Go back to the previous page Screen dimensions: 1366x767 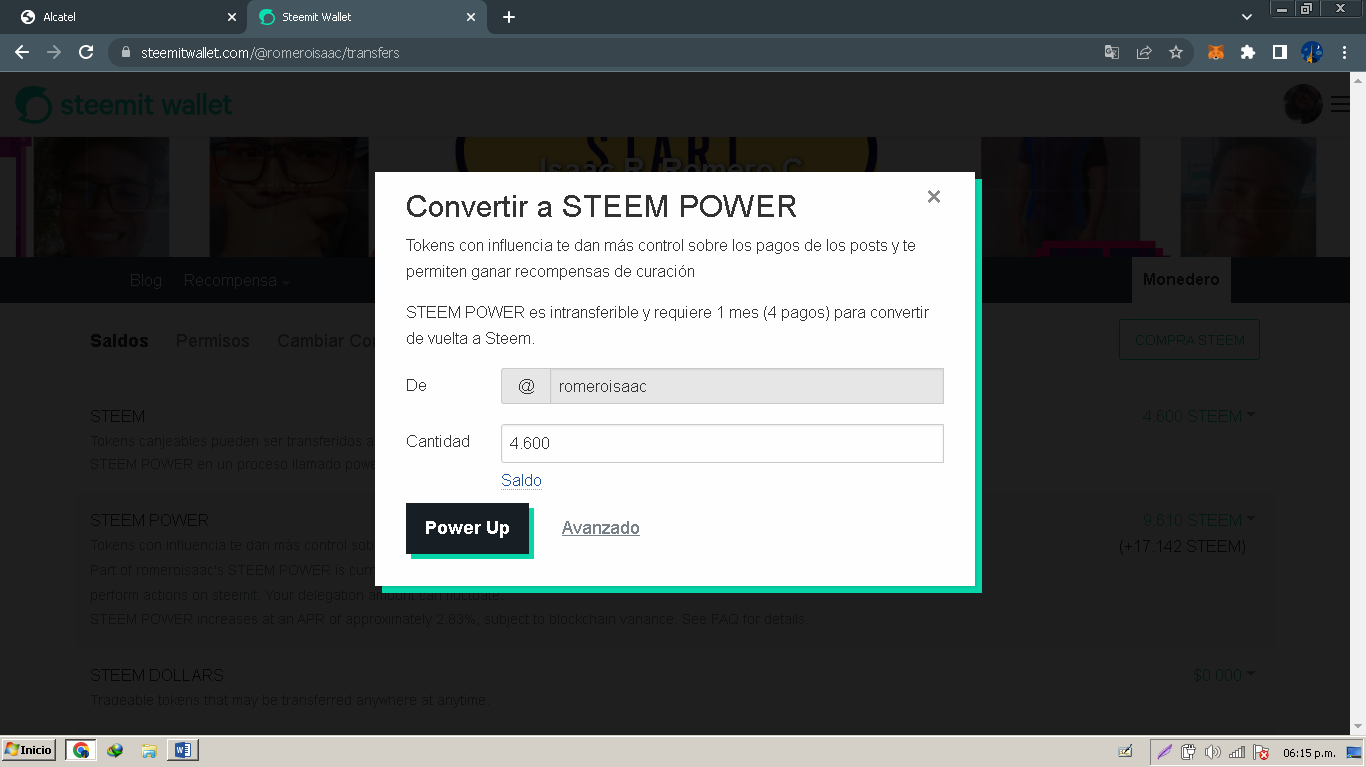click(x=22, y=52)
